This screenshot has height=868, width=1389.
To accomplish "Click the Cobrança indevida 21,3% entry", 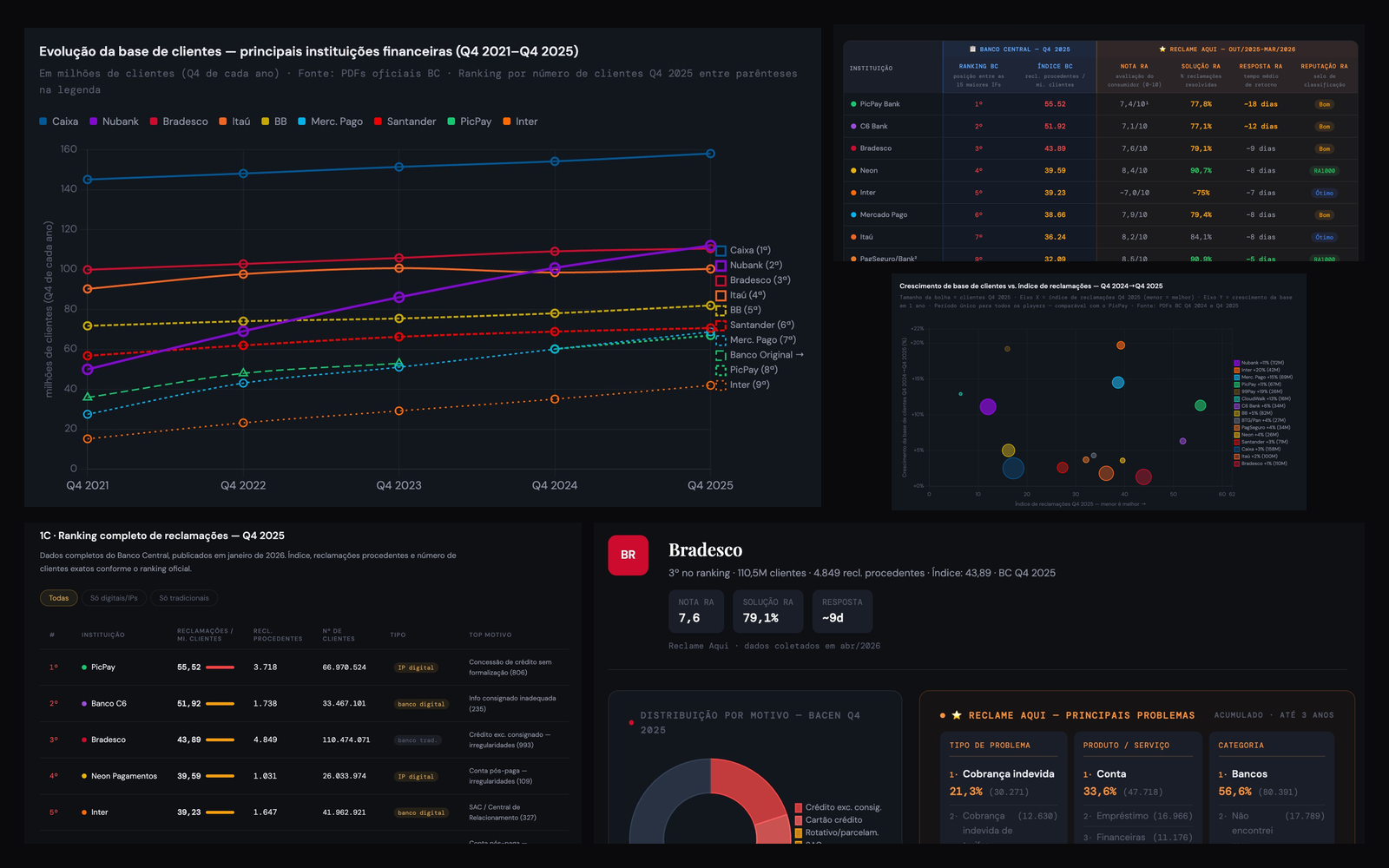I will [1003, 782].
